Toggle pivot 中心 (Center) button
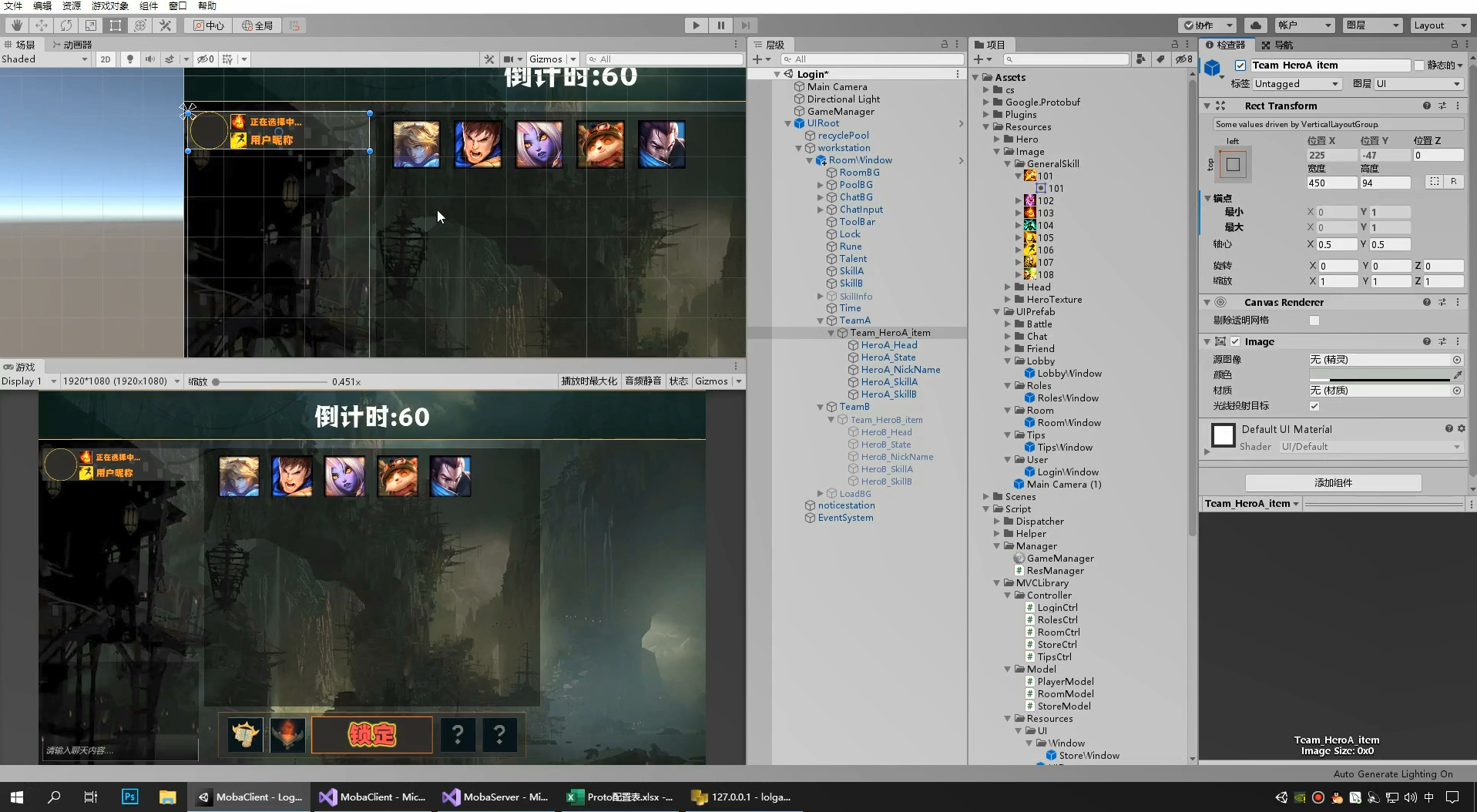The image size is (1477, 812). click(x=208, y=25)
